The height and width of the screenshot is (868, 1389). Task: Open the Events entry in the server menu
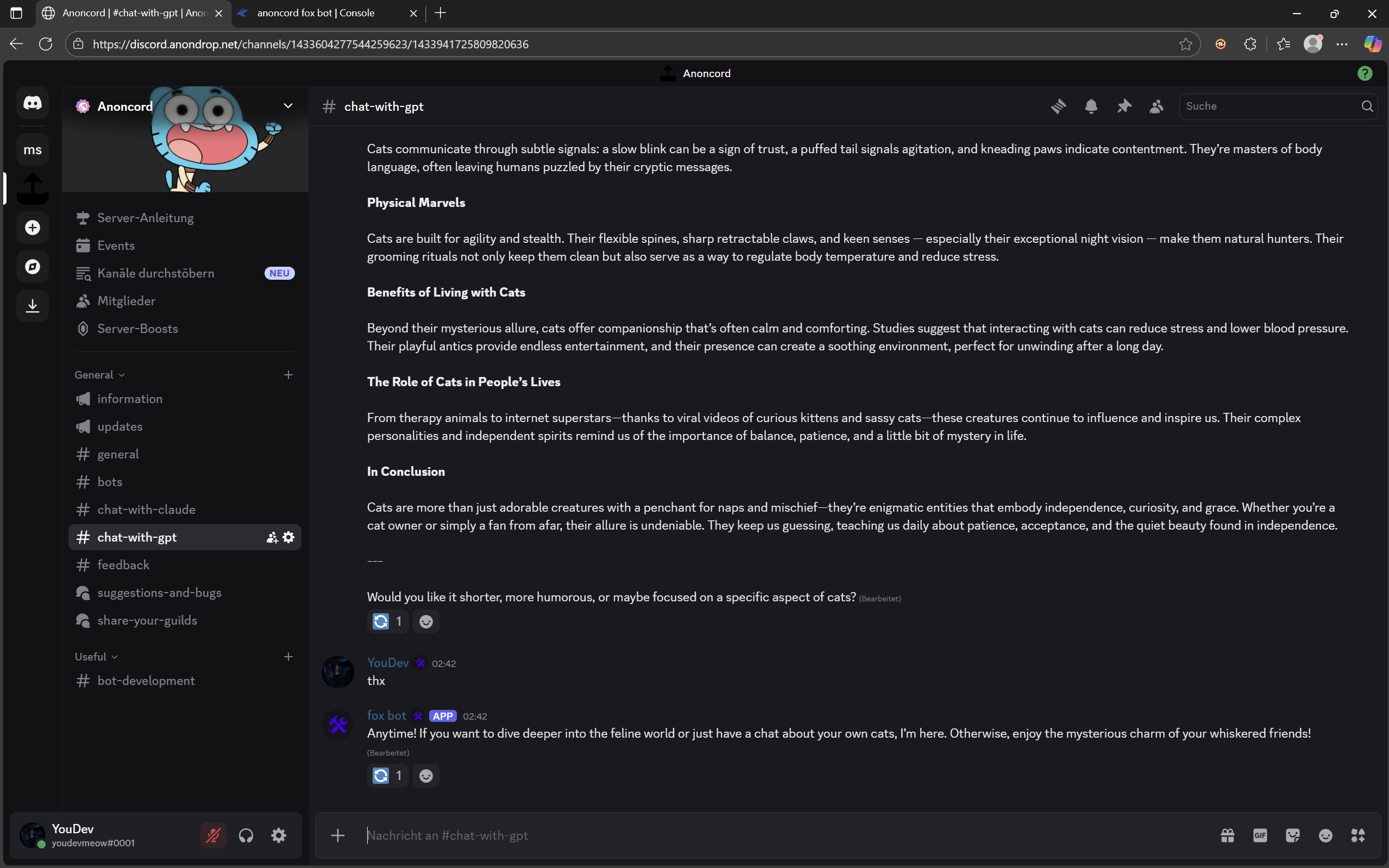115,245
